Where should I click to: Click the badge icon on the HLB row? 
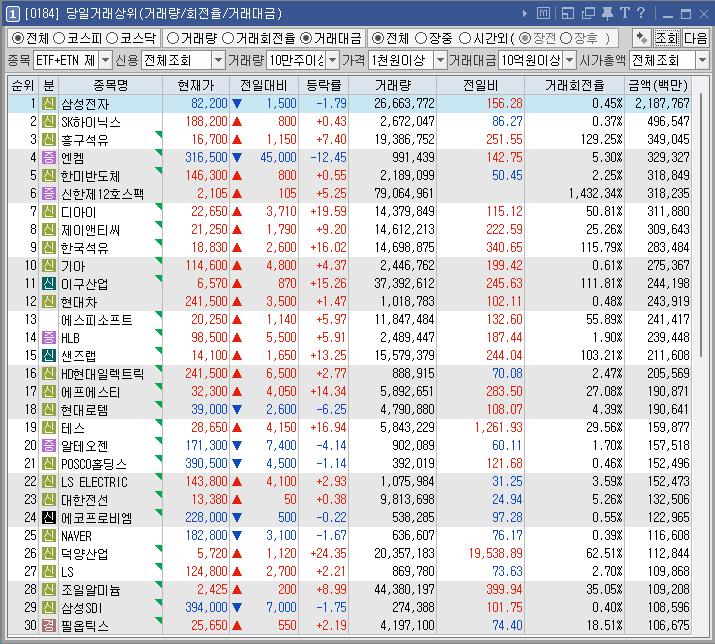(x=49, y=338)
